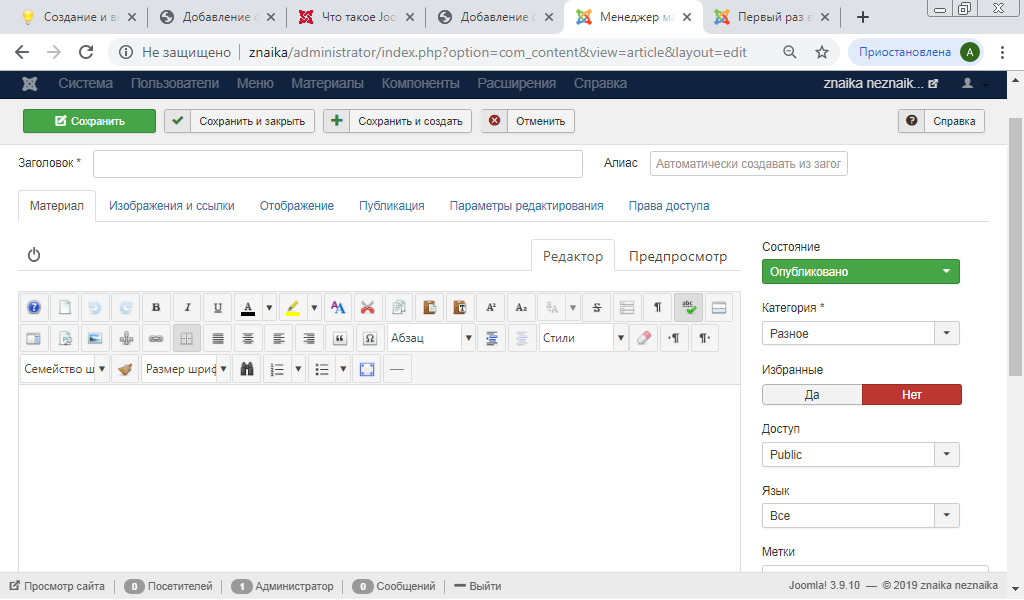Apply the black font color button

pyautogui.click(x=248, y=308)
